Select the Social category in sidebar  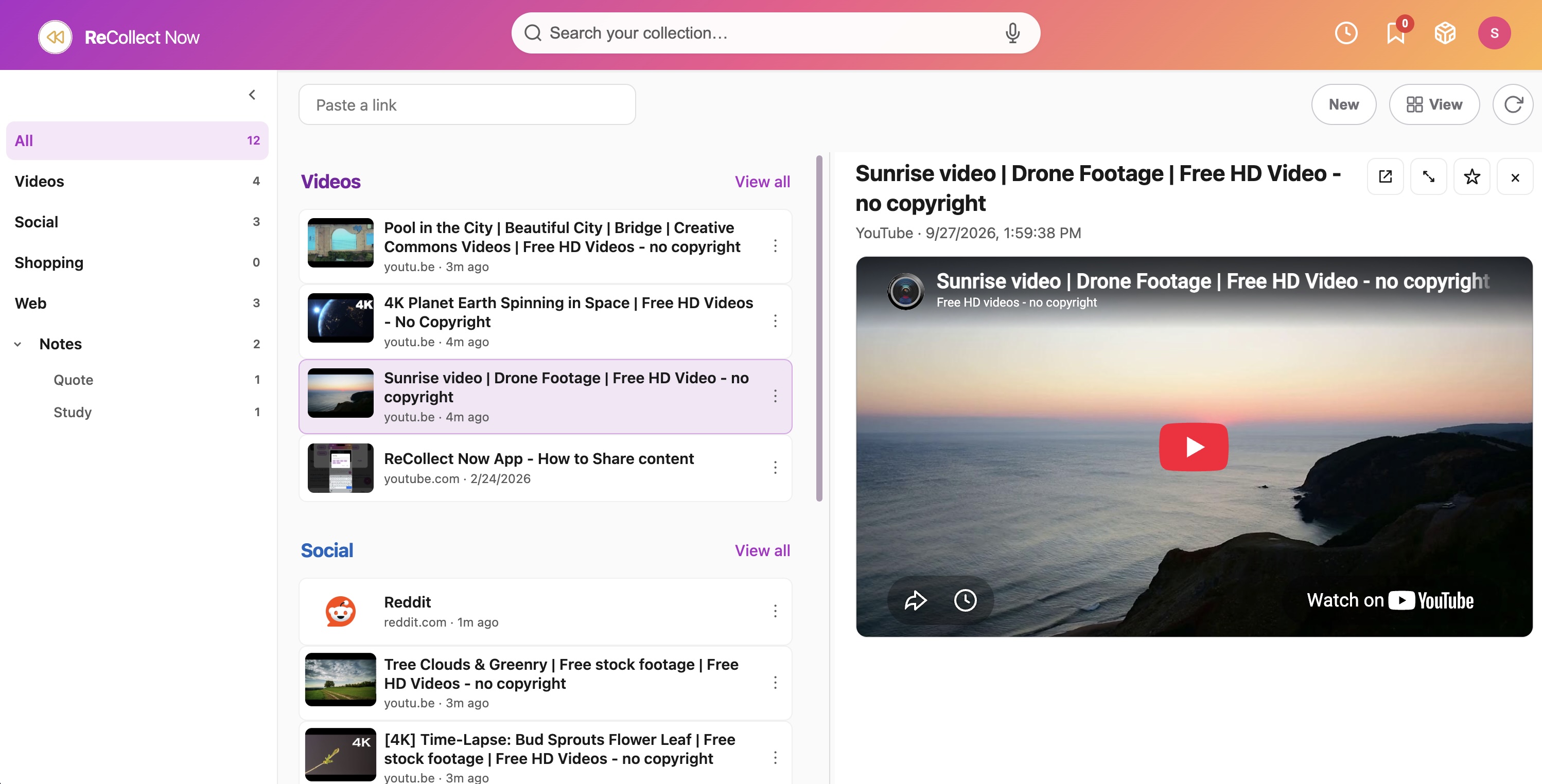[x=137, y=222]
